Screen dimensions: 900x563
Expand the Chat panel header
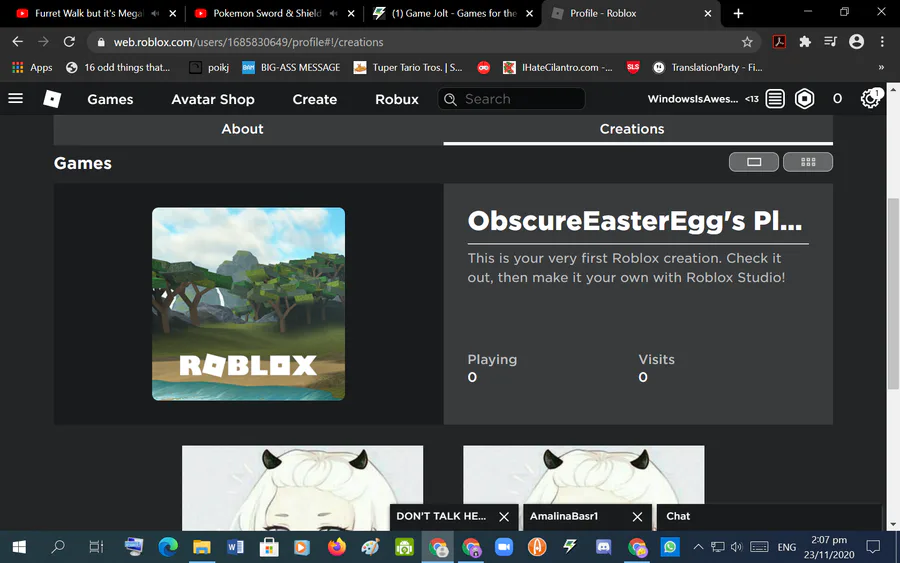tap(768, 517)
